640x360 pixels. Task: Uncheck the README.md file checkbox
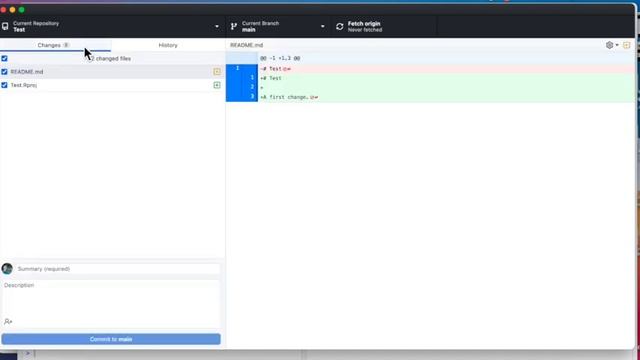pos(4,72)
